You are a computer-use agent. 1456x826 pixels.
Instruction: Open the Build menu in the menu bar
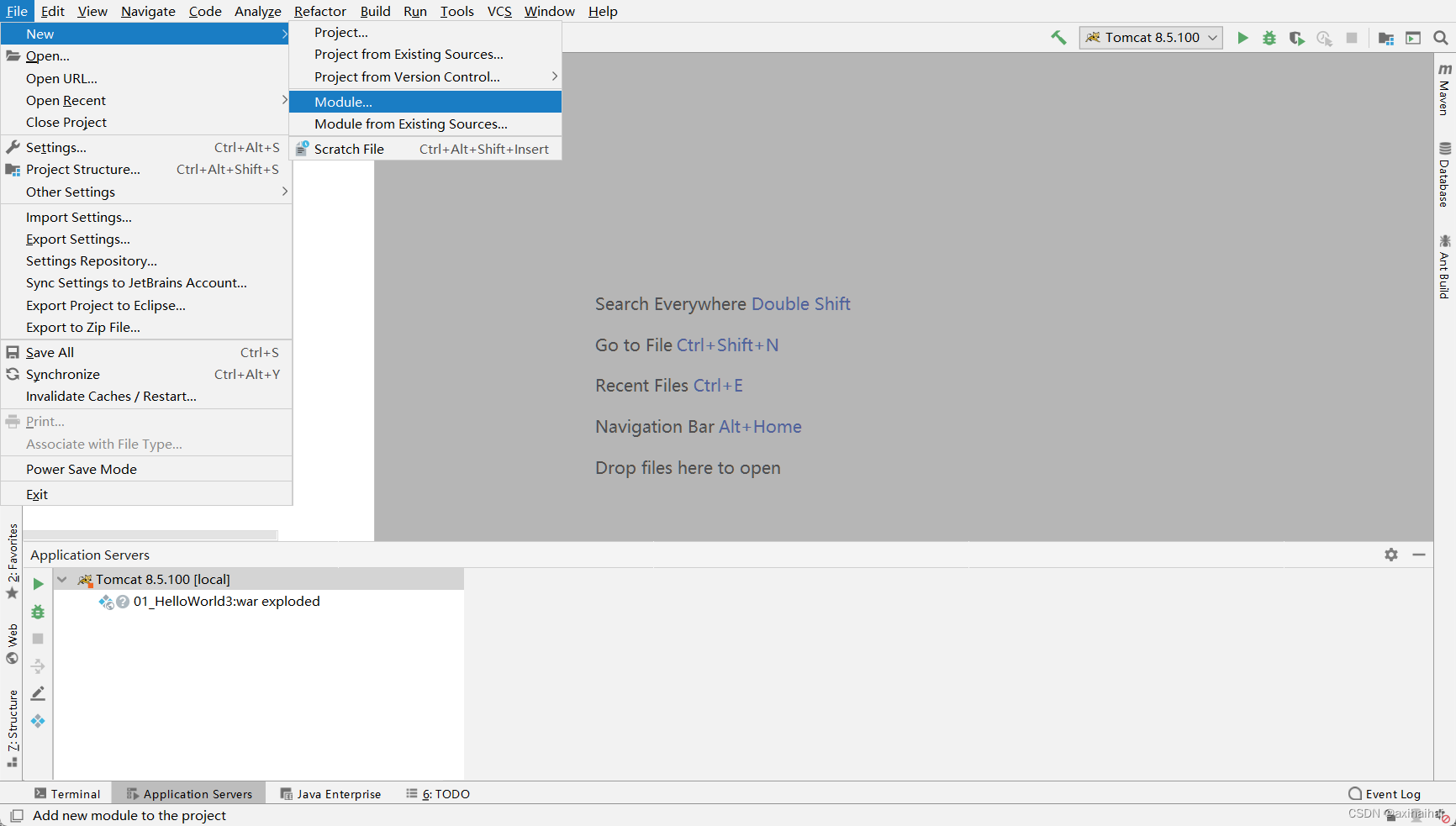[x=375, y=11]
